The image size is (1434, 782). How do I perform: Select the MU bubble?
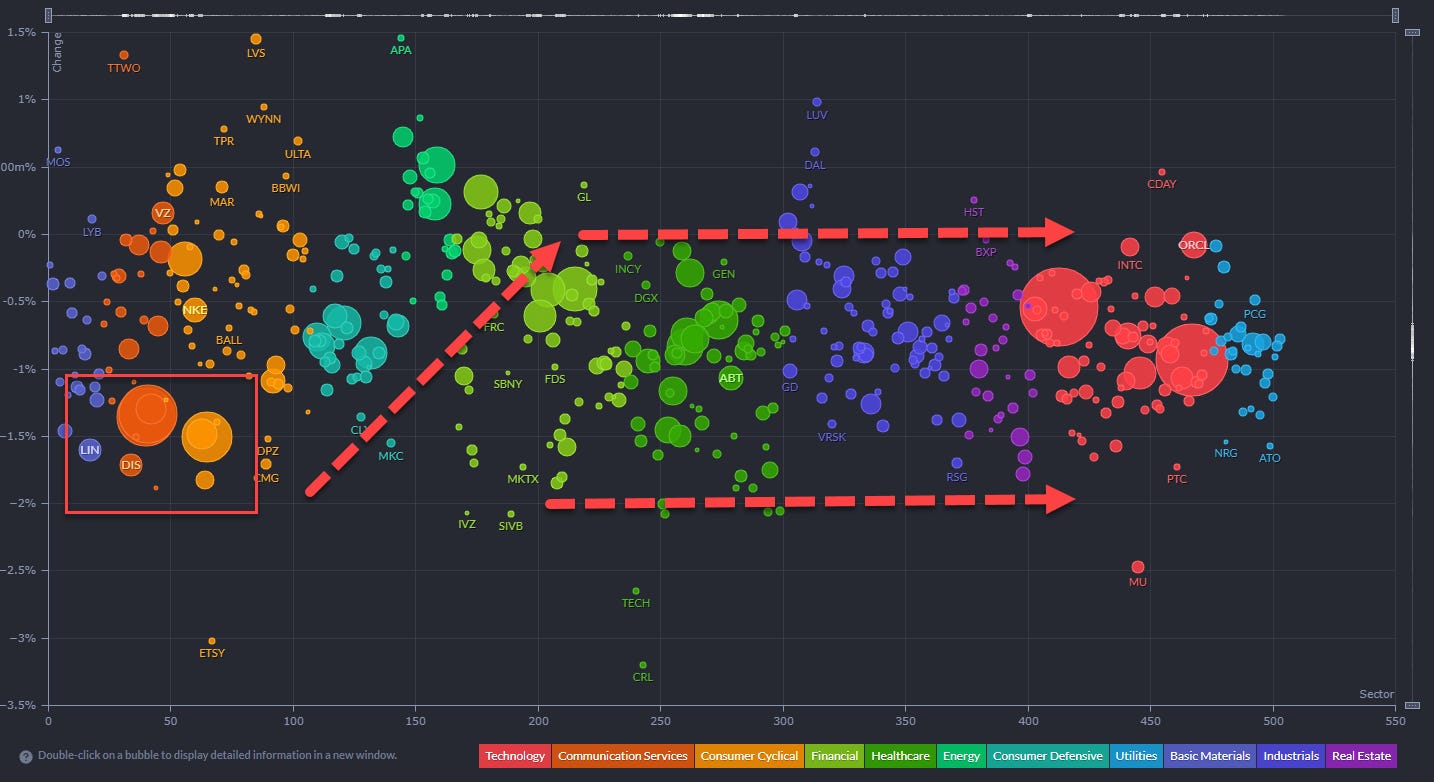click(1137, 567)
